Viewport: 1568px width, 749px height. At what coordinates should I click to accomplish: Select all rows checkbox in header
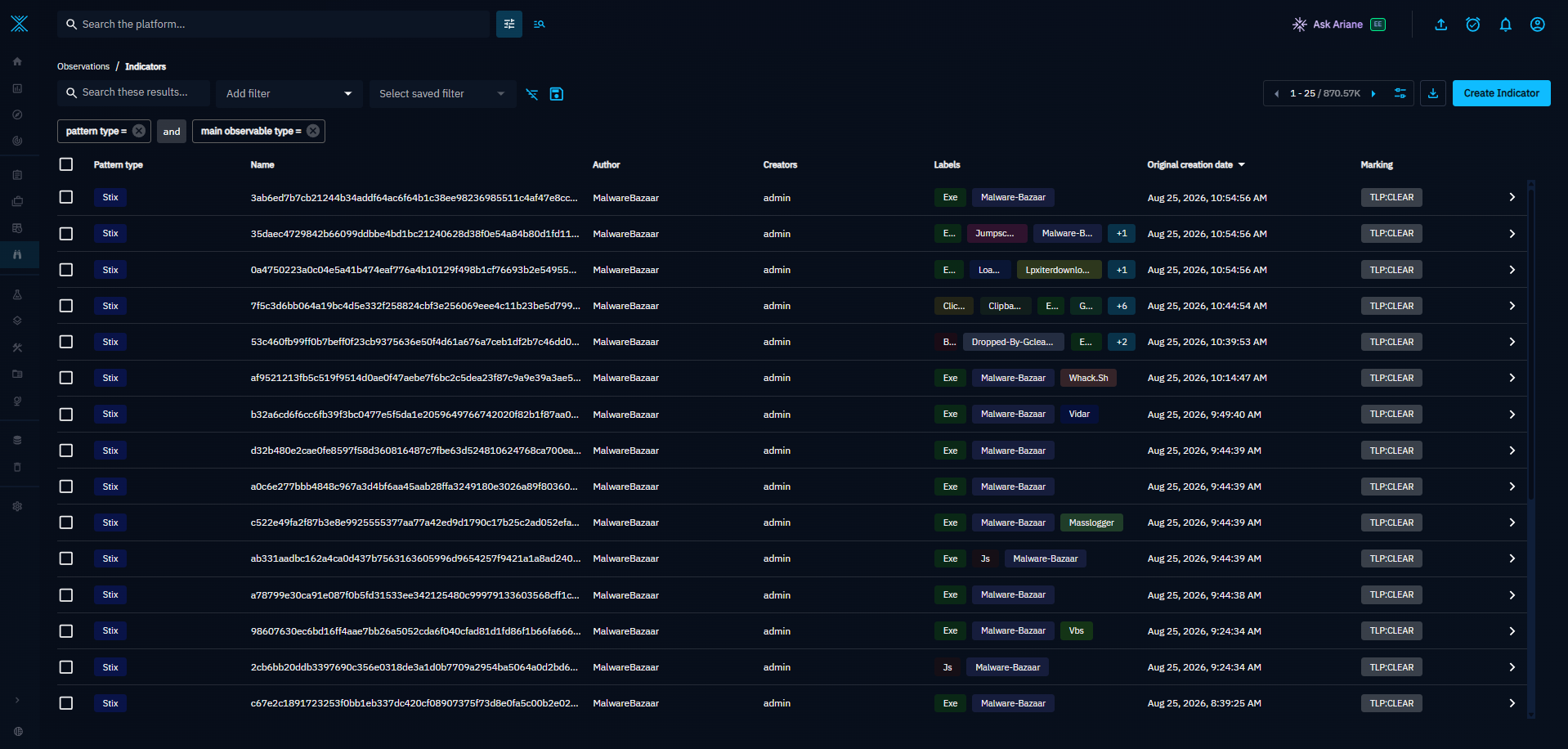(66, 164)
